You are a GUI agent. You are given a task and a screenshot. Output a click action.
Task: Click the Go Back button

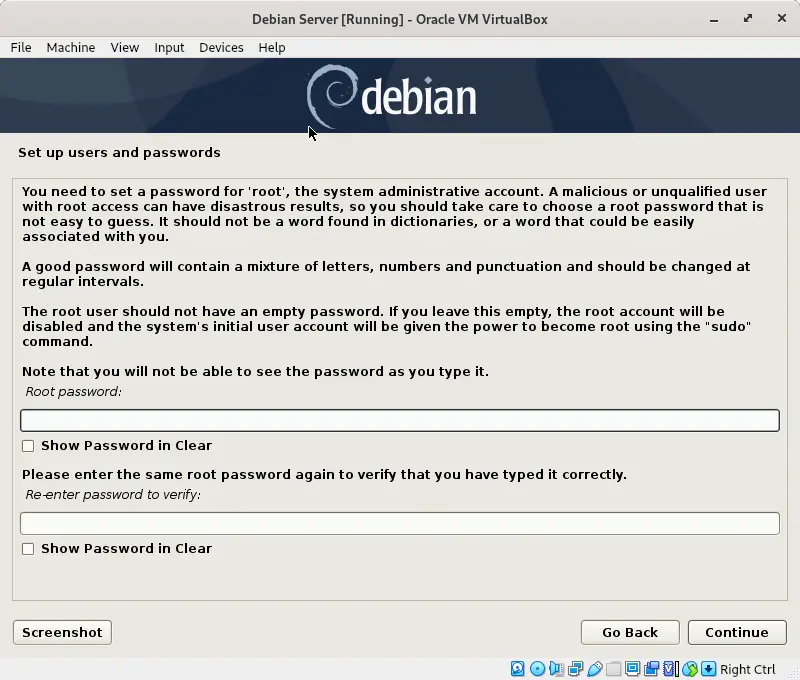coord(630,633)
